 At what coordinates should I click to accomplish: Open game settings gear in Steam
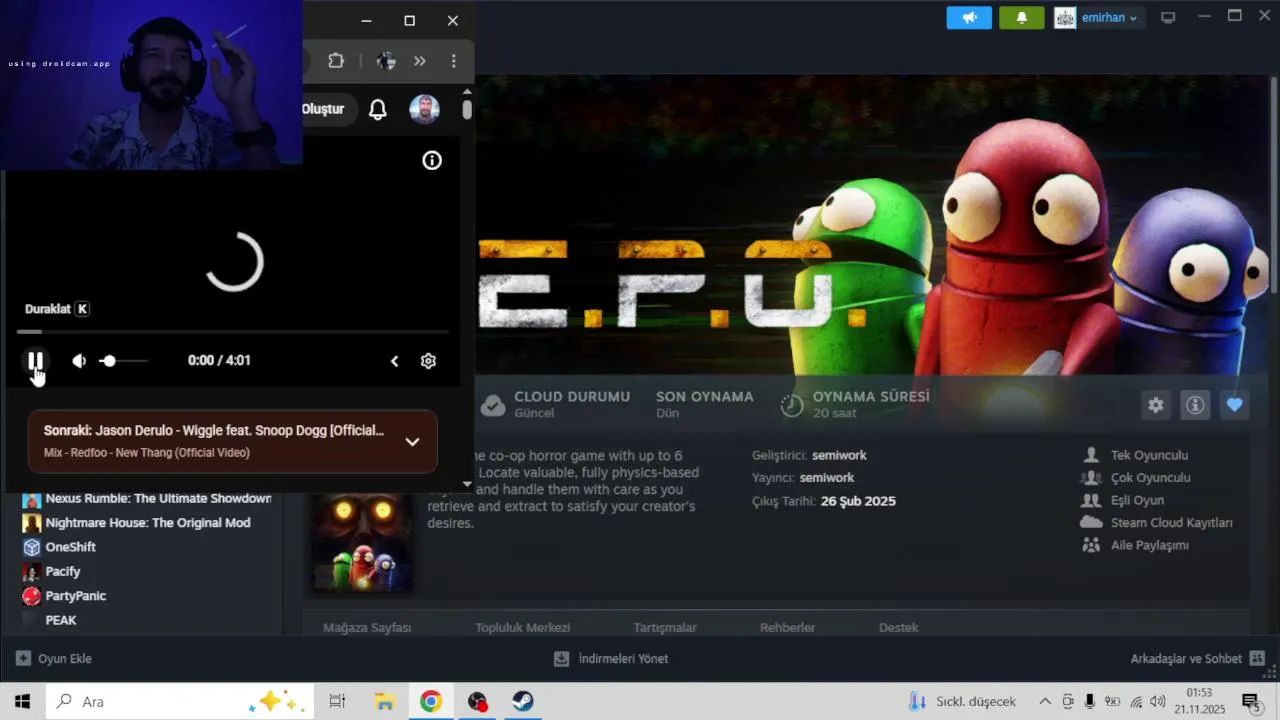pos(1156,405)
